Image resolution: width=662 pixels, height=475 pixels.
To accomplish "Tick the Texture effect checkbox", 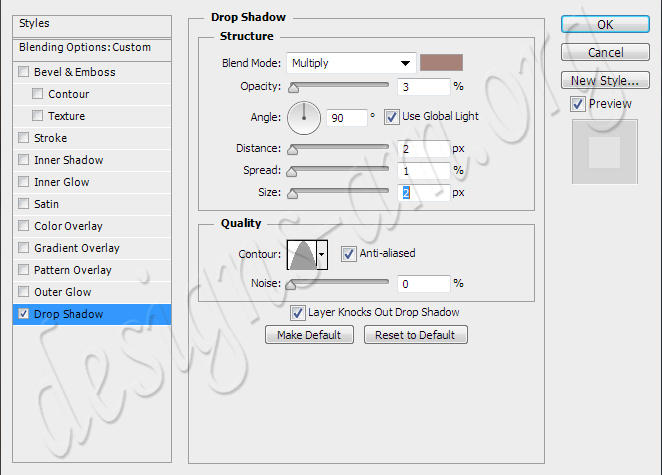I will pos(38,116).
